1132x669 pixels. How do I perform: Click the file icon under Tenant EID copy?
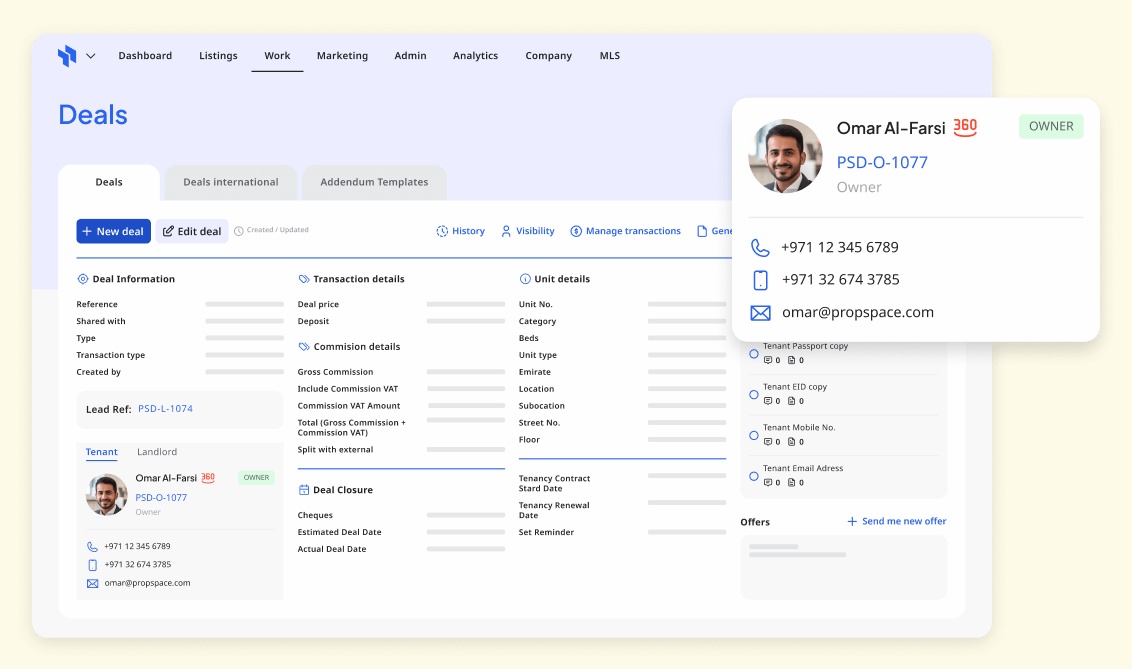pos(791,401)
